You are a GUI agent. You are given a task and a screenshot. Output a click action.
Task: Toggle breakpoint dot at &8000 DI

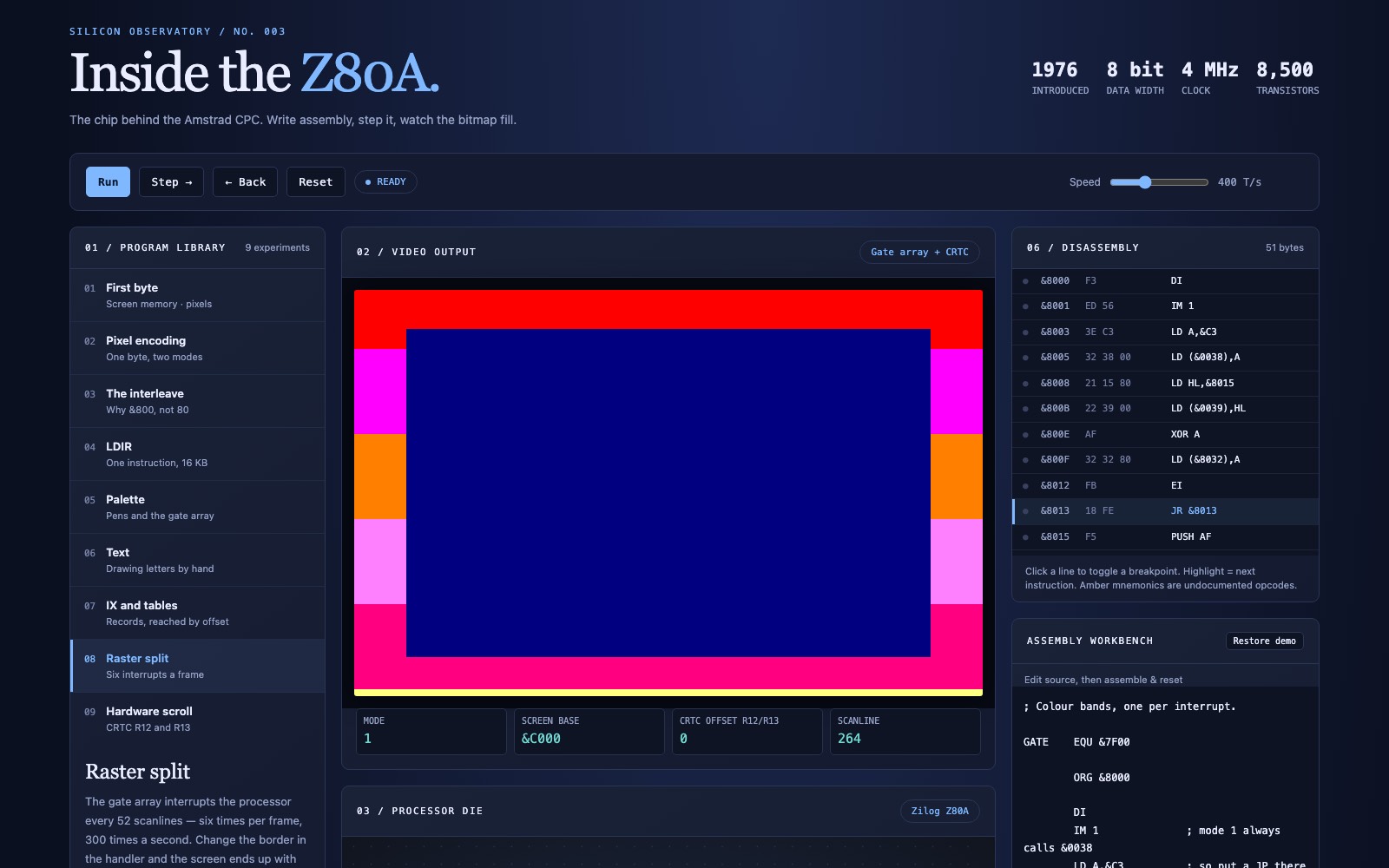1025,281
